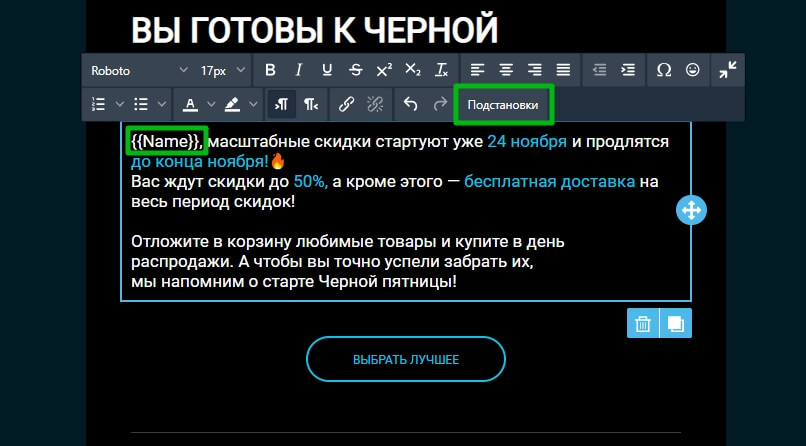Toggle underline formatting
Screen dimensions: 806x446
[x=327, y=70]
